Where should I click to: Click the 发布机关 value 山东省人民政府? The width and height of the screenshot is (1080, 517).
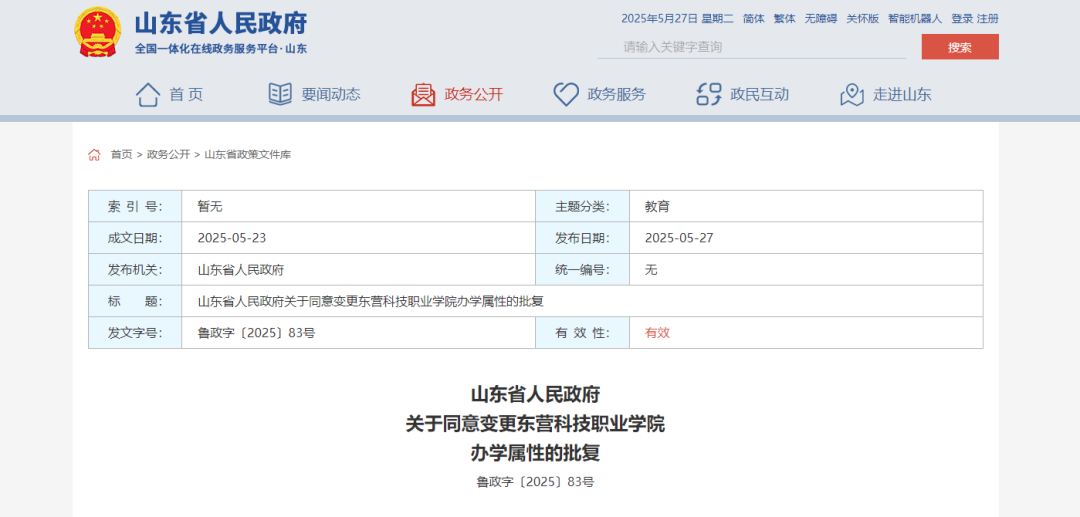[241, 270]
